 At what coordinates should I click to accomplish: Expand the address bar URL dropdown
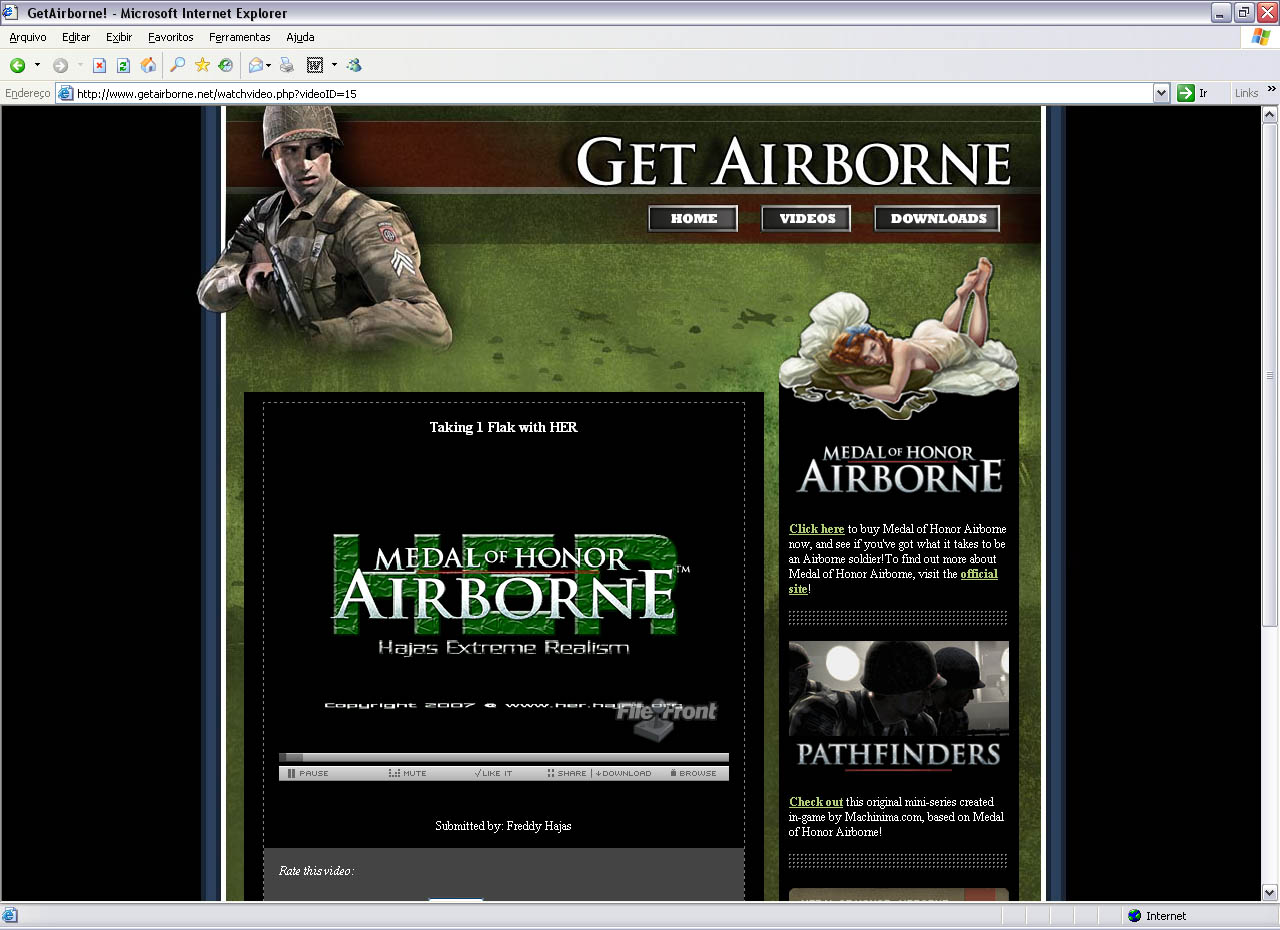pos(1161,93)
